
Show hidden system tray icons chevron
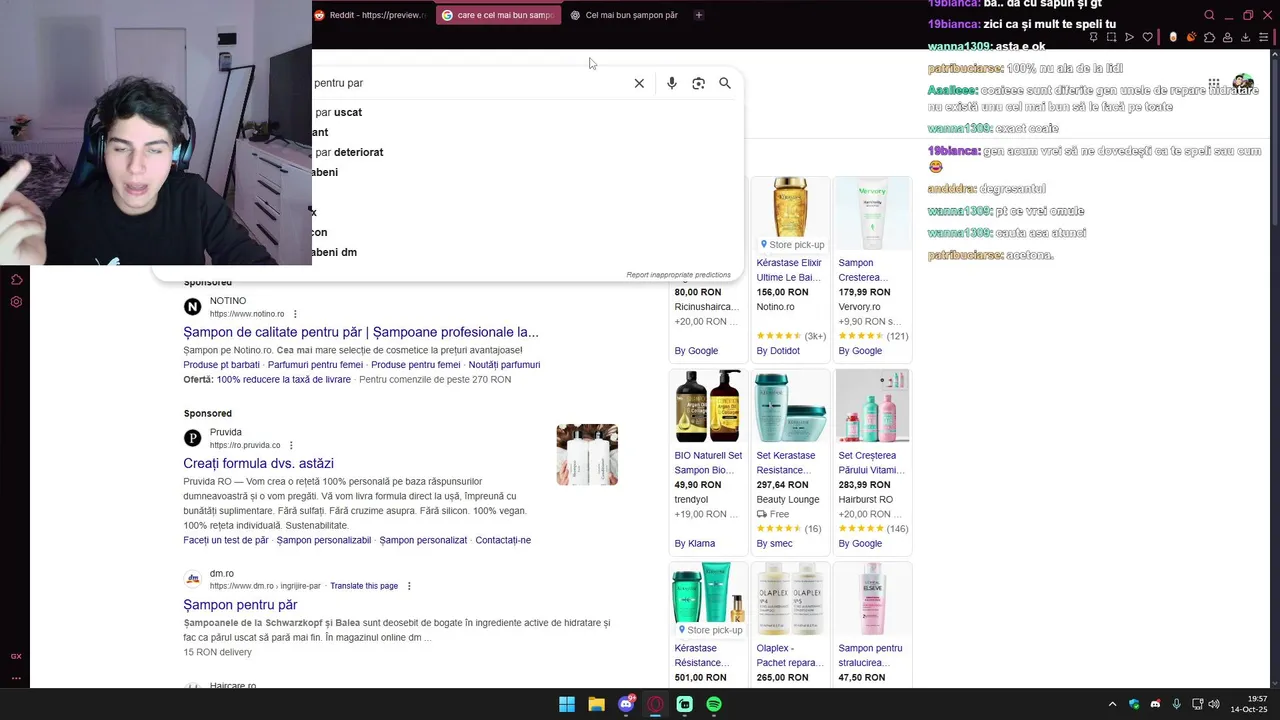[x=1112, y=704]
